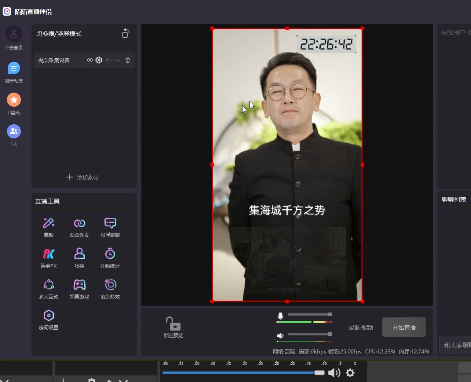Mute the microphone using the mic icon
Screen dimensions: 471x382
280,316
